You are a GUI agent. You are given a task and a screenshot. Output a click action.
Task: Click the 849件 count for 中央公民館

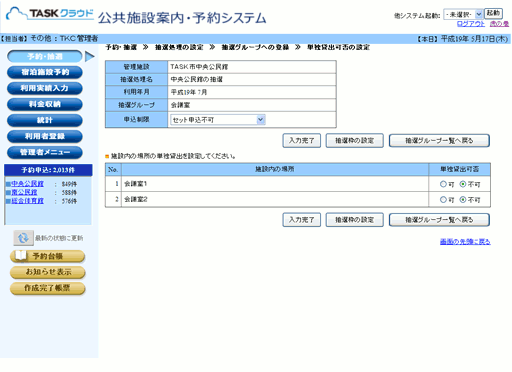pyautogui.click(x=69, y=184)
